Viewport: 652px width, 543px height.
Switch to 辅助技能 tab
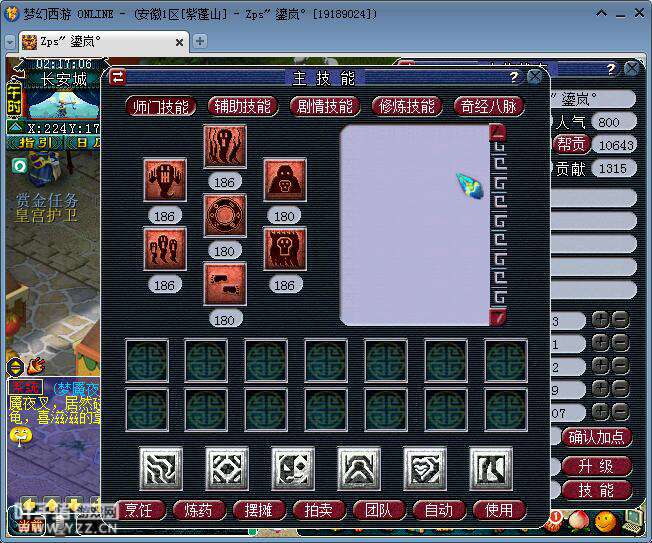(242, 106)
